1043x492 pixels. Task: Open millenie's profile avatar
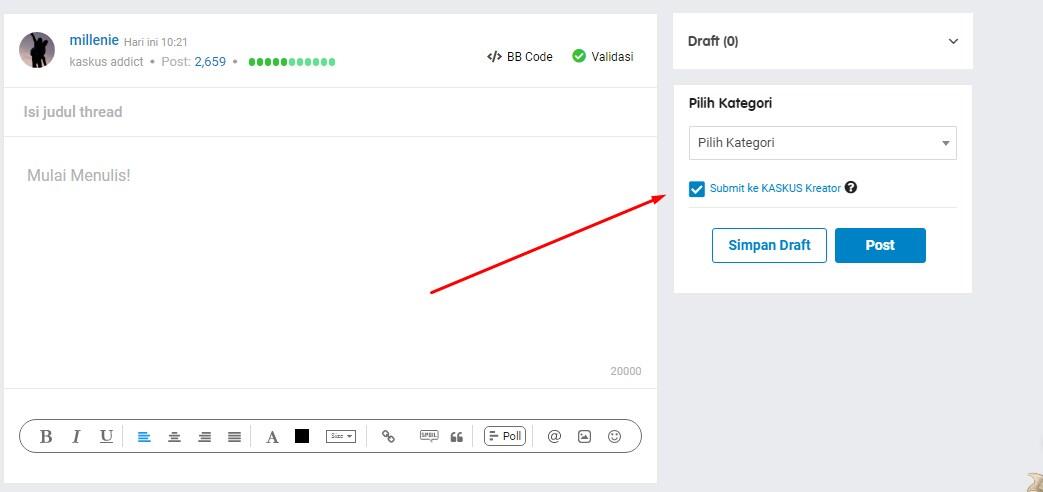click(x=37, y=50)
